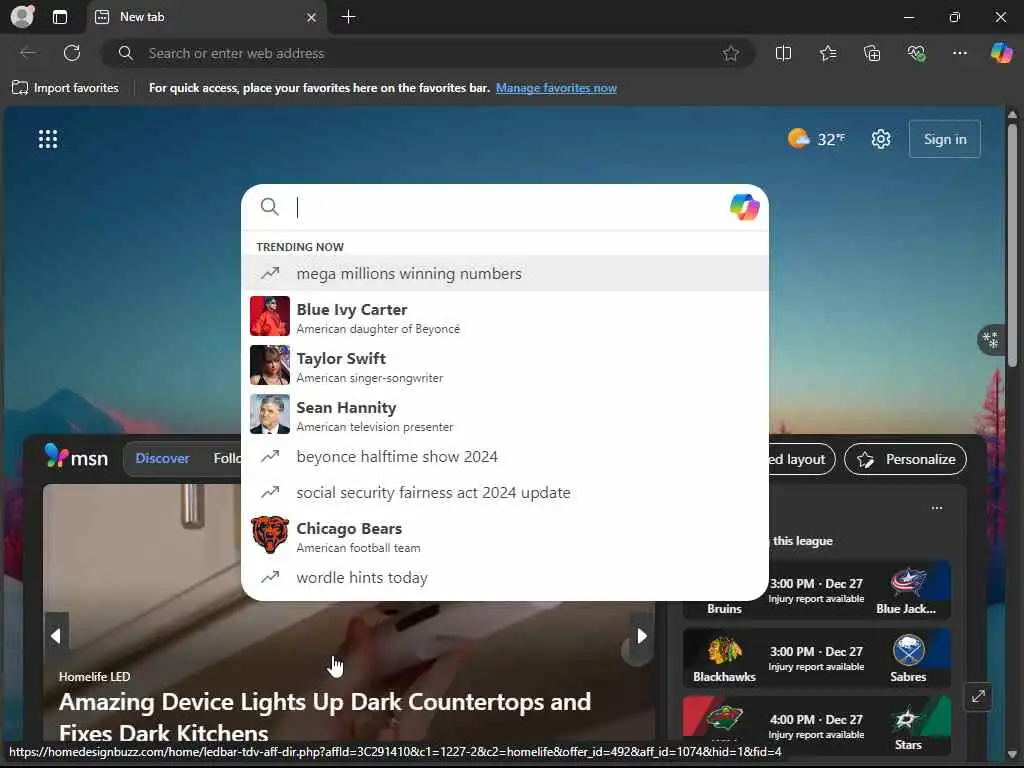The height and width of the screenshot is (768, 1024).
Task: Select Taylor Swift suggestion
Action: click(505, 366)
